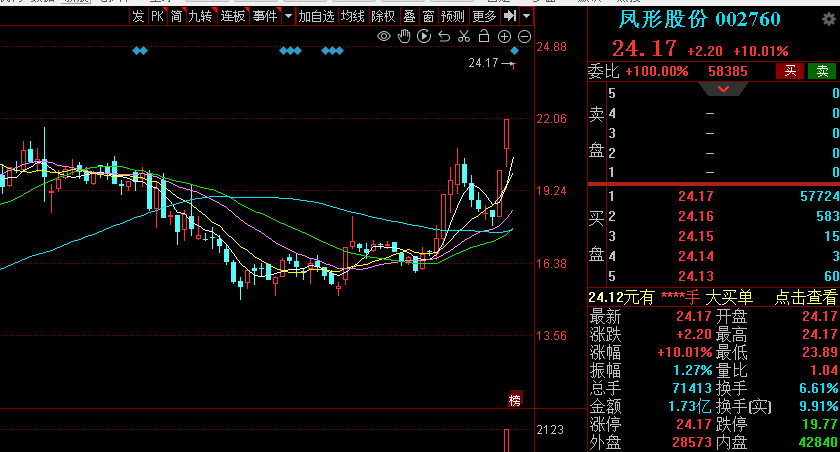Click the 金额 value 1.73亿
Viewport: 840px width, 452px height.
pos(690,406)
